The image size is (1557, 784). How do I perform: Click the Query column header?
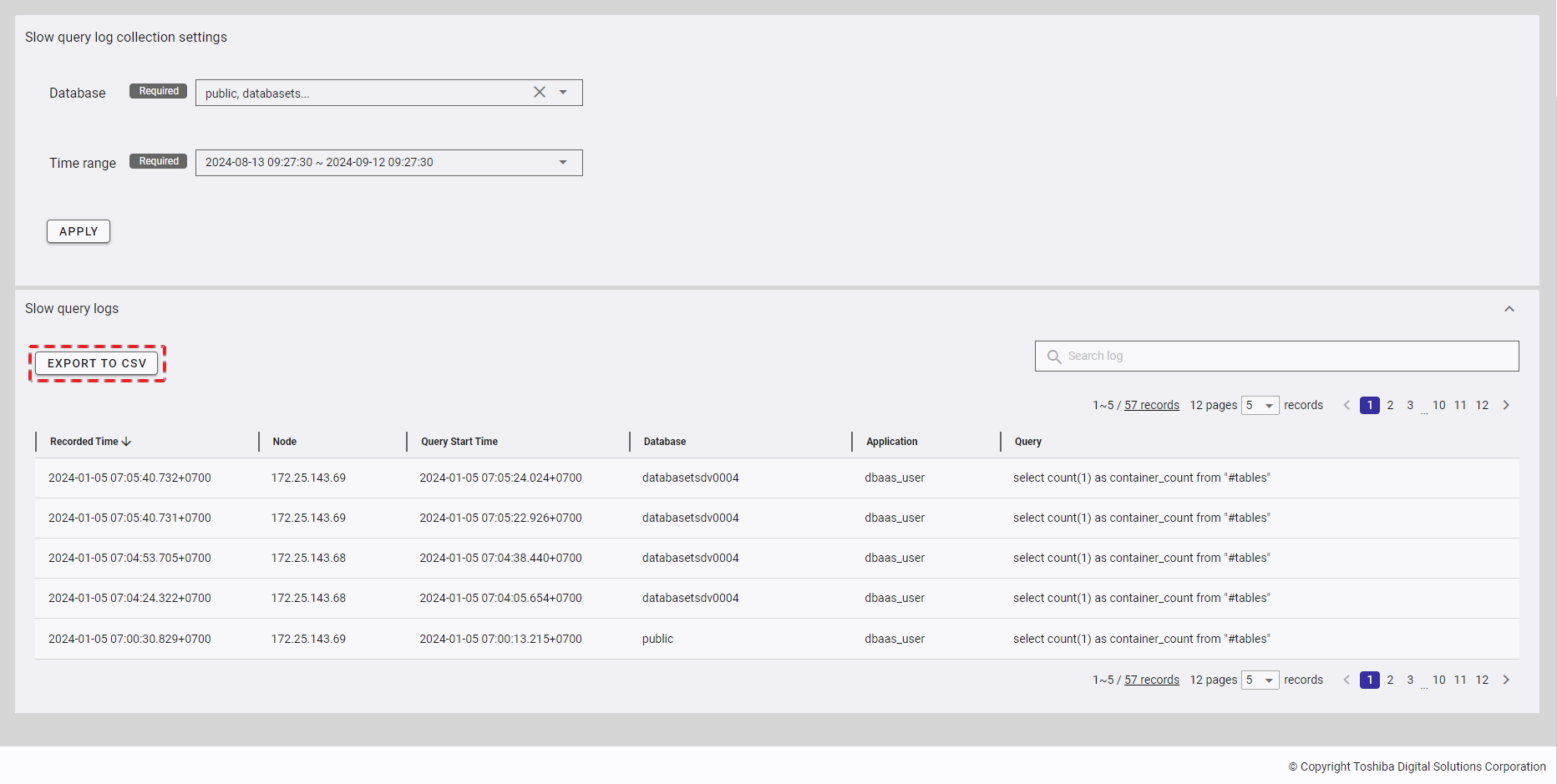(1027, 442)
